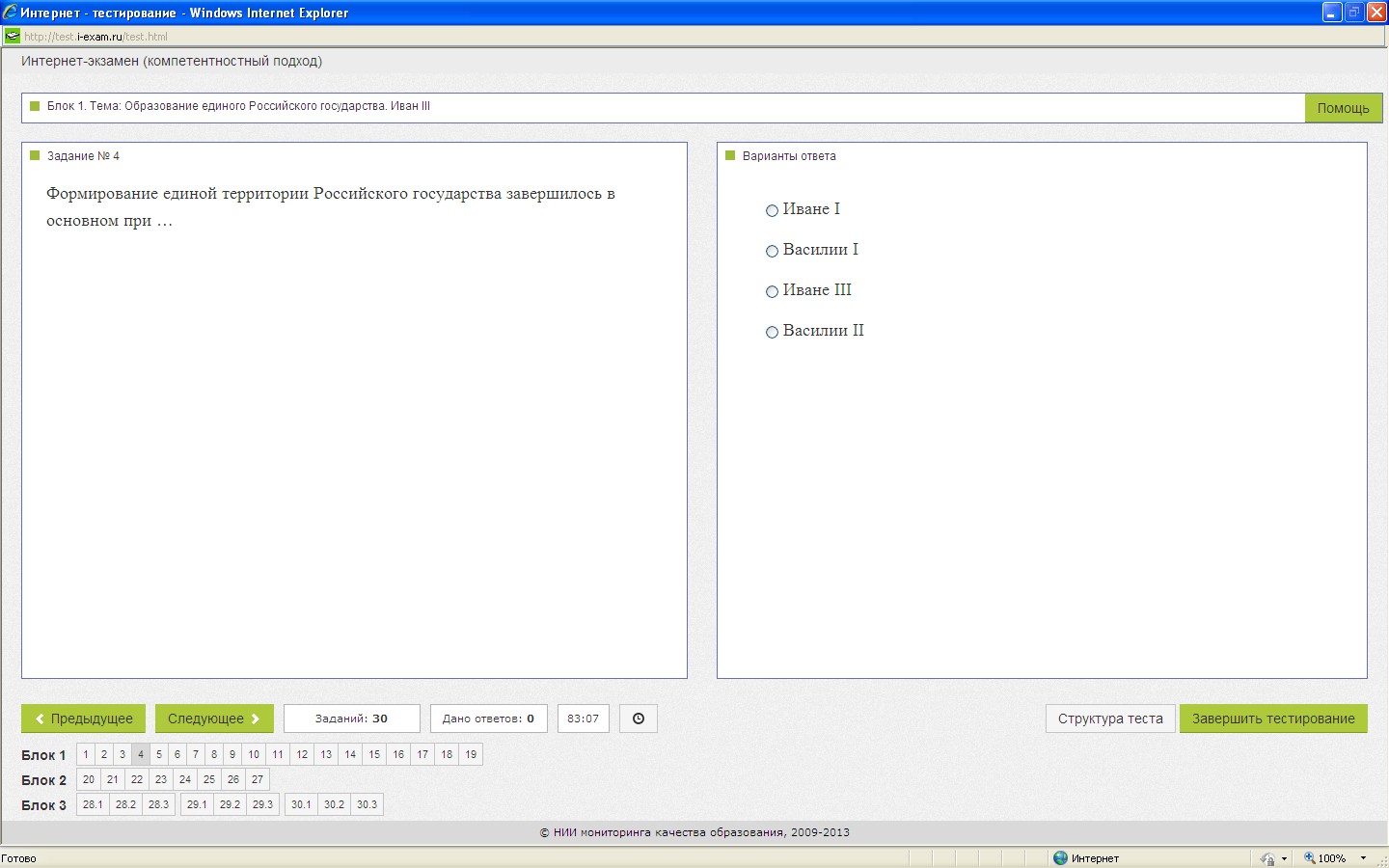Click the Дано ответов: 0 counter
Viewport: 1389px width, 868px height.
(x=488, y=719)
